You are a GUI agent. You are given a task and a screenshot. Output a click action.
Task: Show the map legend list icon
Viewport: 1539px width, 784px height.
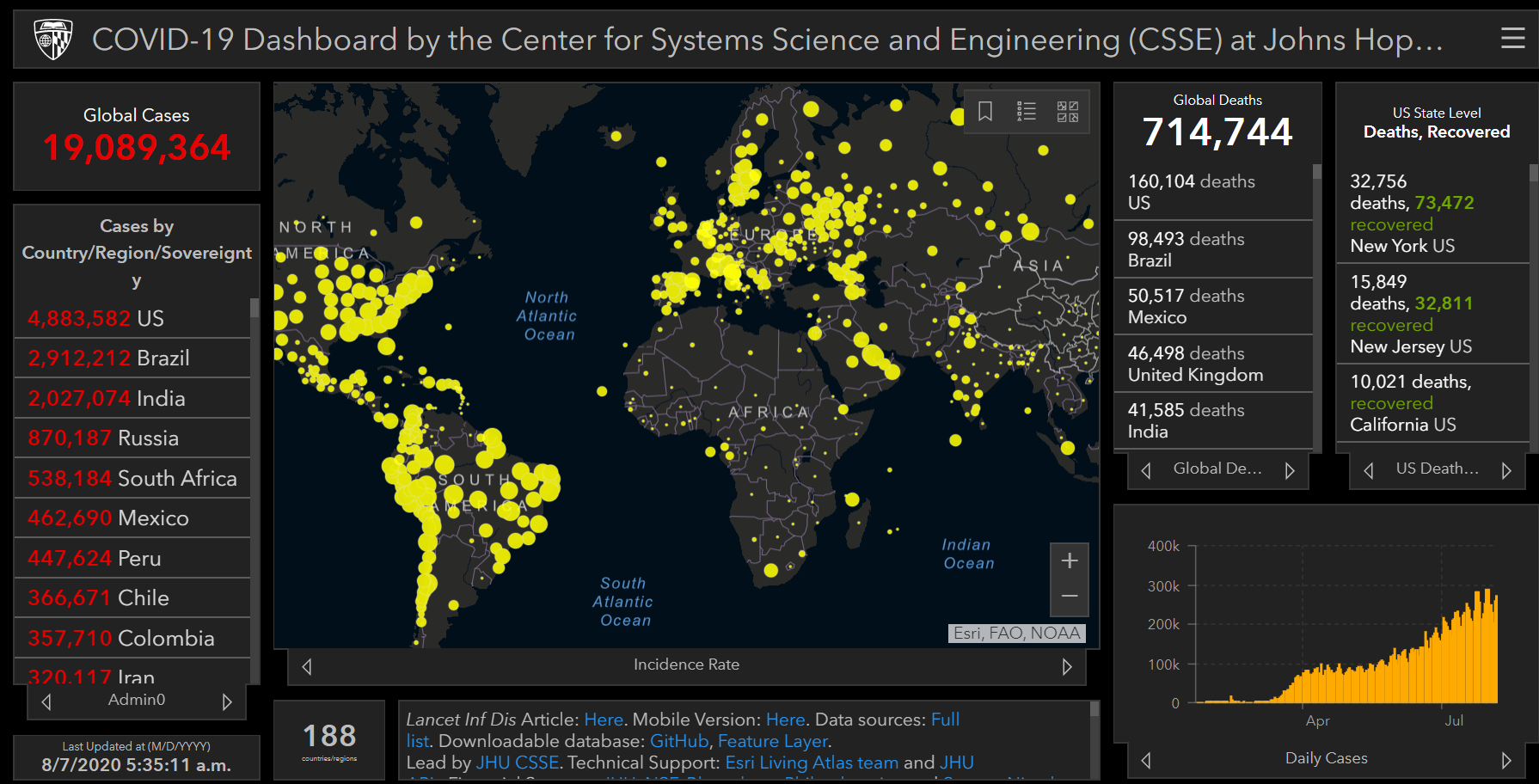1027,111
